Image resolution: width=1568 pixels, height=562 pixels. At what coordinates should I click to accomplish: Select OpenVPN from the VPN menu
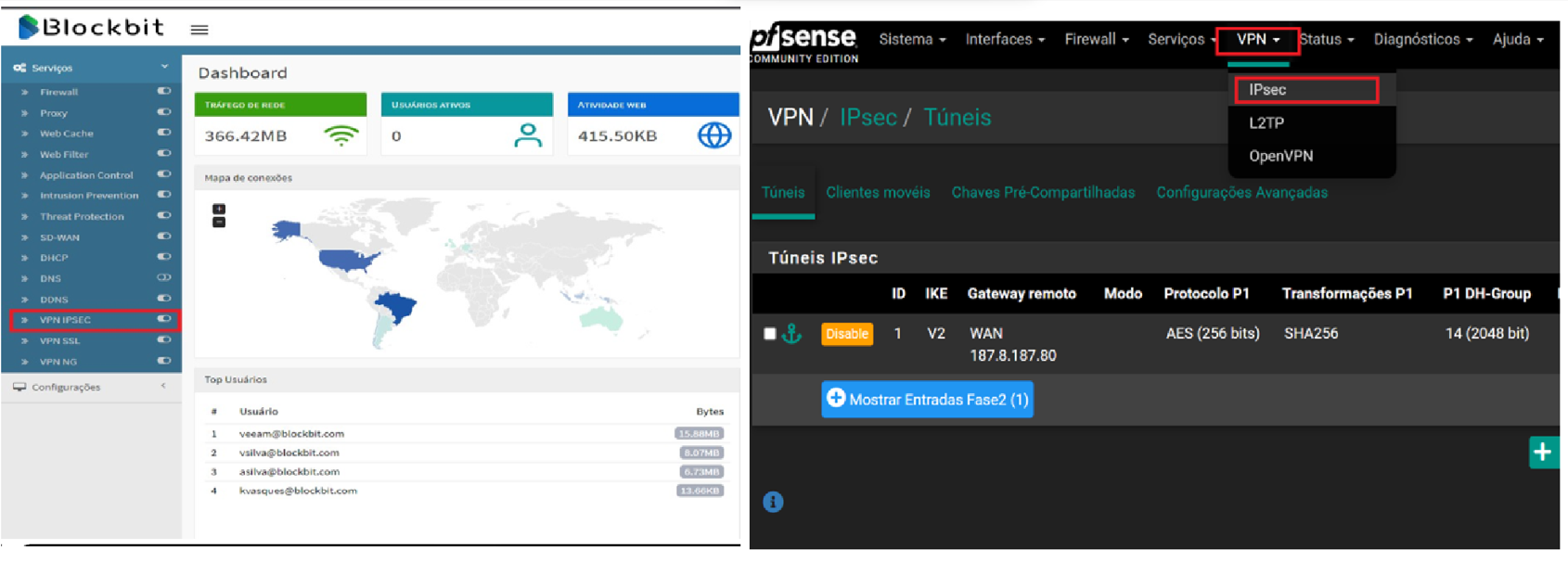pyautogui.click(x=1280, y=156)
